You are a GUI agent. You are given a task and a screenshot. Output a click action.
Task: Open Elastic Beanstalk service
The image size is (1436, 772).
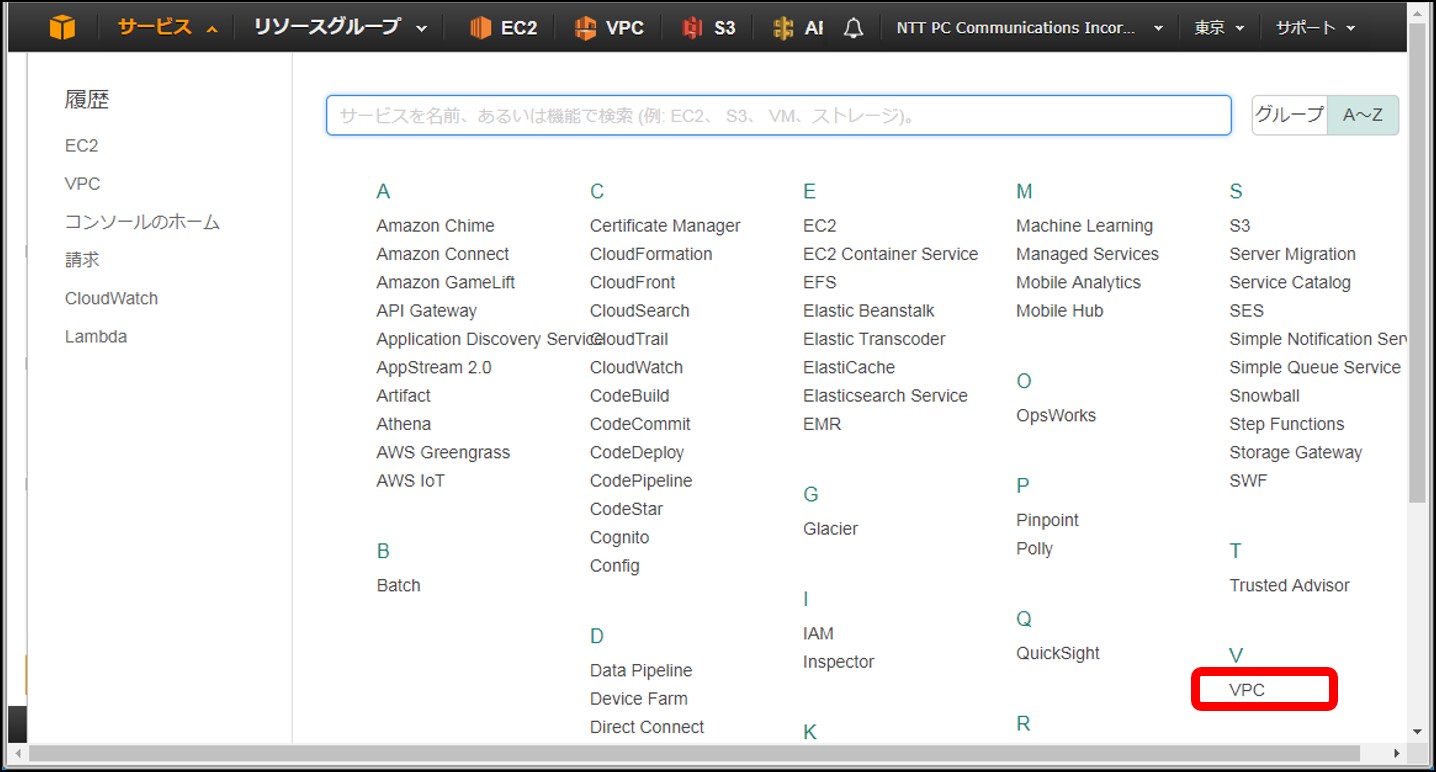point(869,311)
